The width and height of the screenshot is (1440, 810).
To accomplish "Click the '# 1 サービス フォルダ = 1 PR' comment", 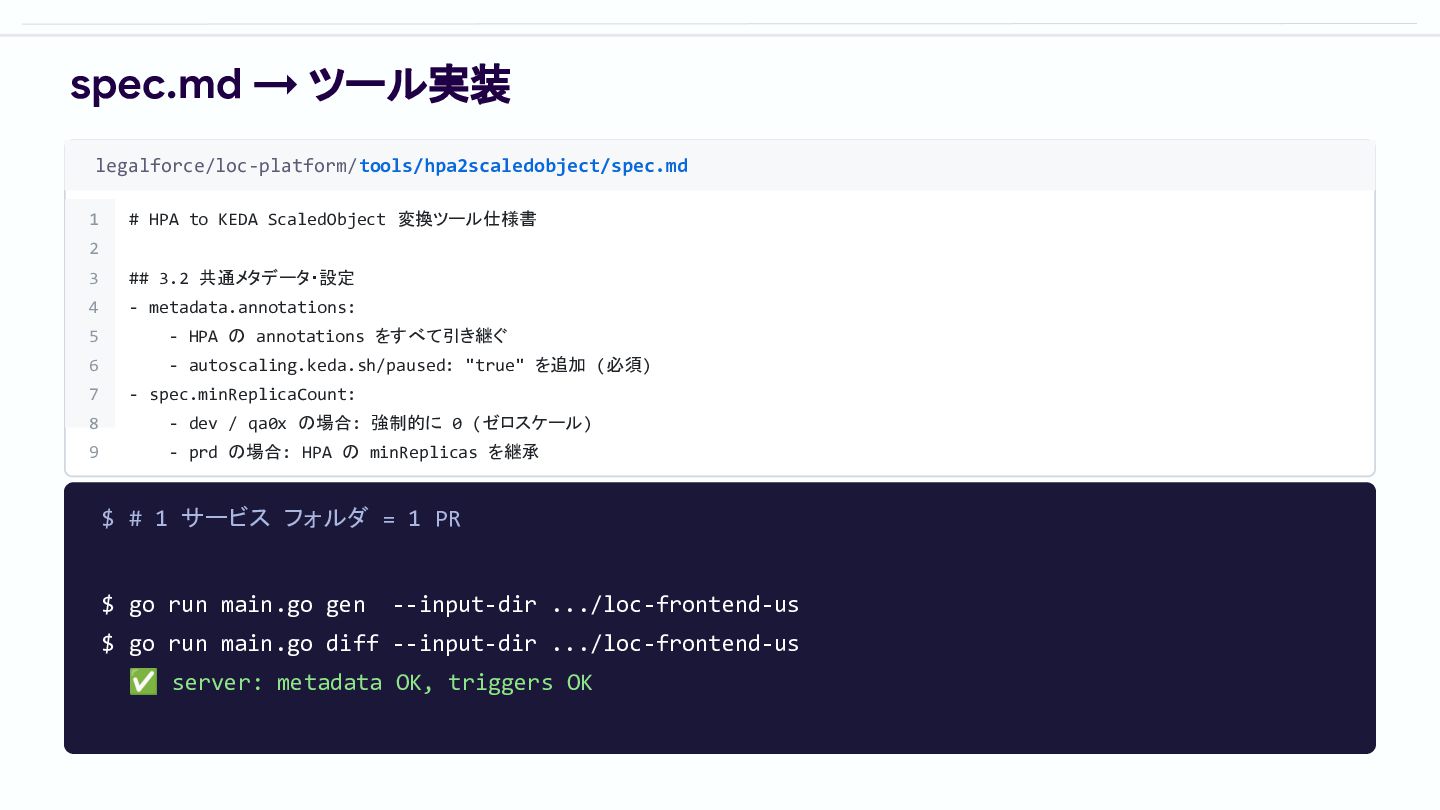I will 281,518.
